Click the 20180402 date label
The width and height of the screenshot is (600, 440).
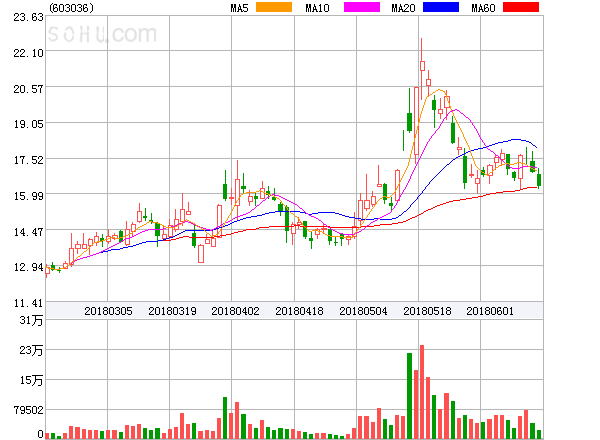(x=235, y=311)
